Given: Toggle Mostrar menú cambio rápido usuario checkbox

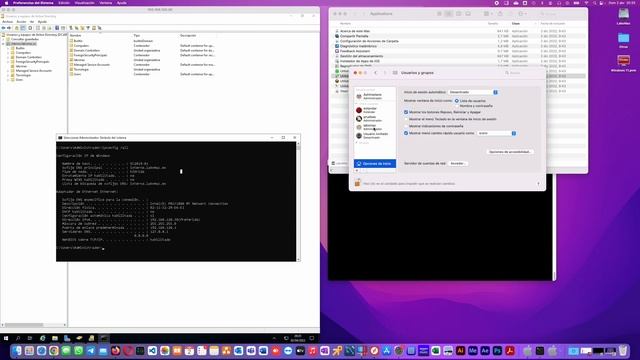Looking at the screenshot, I should pos(406,133).
